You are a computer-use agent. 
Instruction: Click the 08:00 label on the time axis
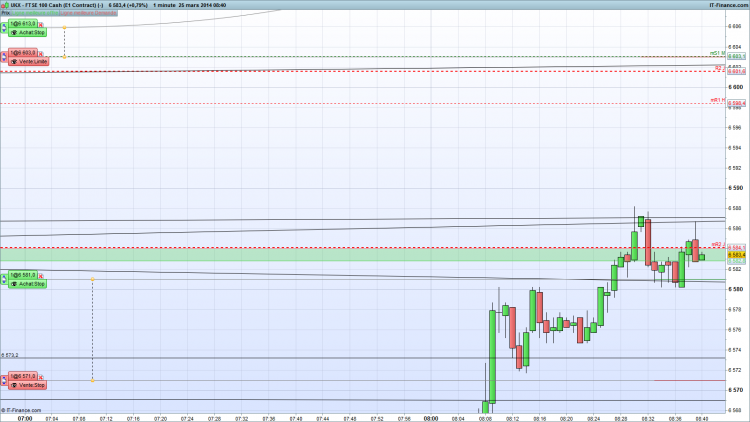(x=430, y=419)
